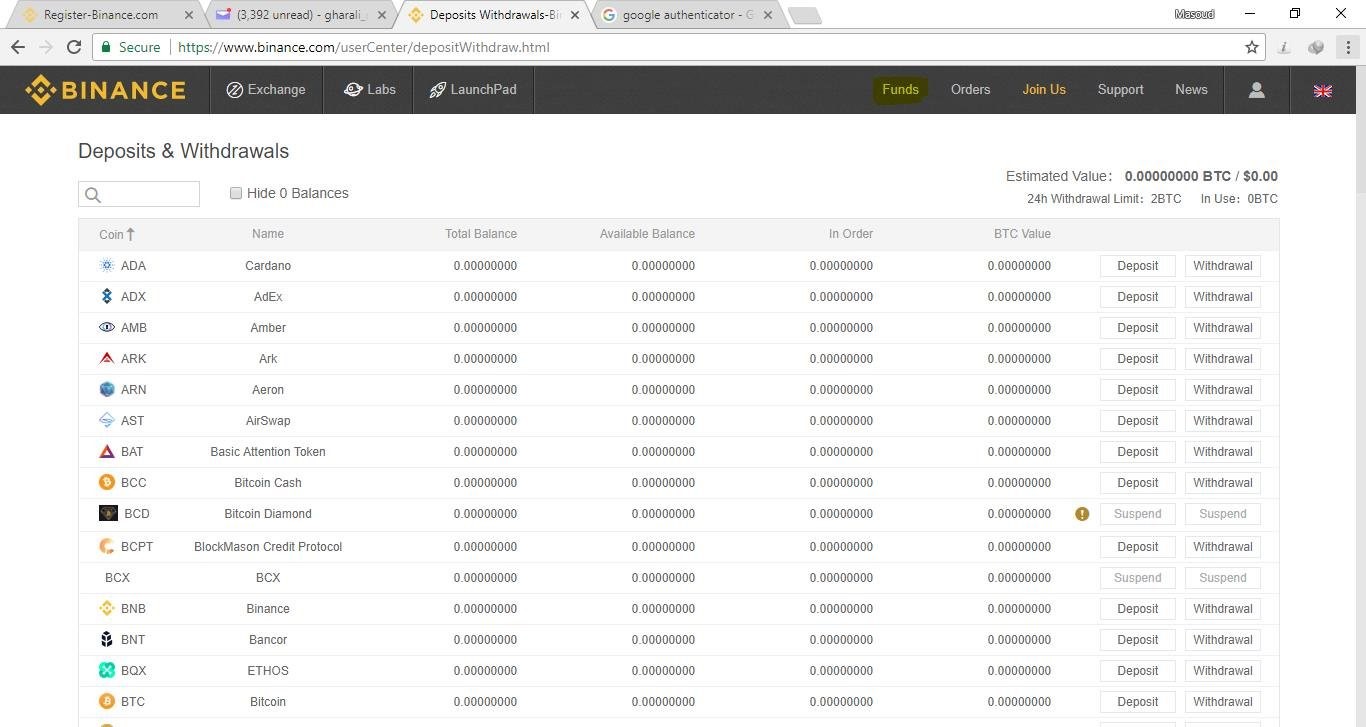The width and height of the screenshot is (1366, 727).
Task: Click Withdrawal for Bancor BNT
Action: click(1223, 640)
